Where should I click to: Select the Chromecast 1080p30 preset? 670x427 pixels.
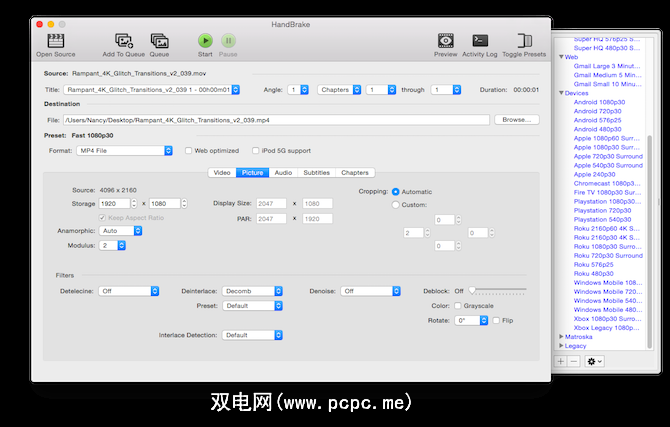pyautogui.click(x=607, y=183)
